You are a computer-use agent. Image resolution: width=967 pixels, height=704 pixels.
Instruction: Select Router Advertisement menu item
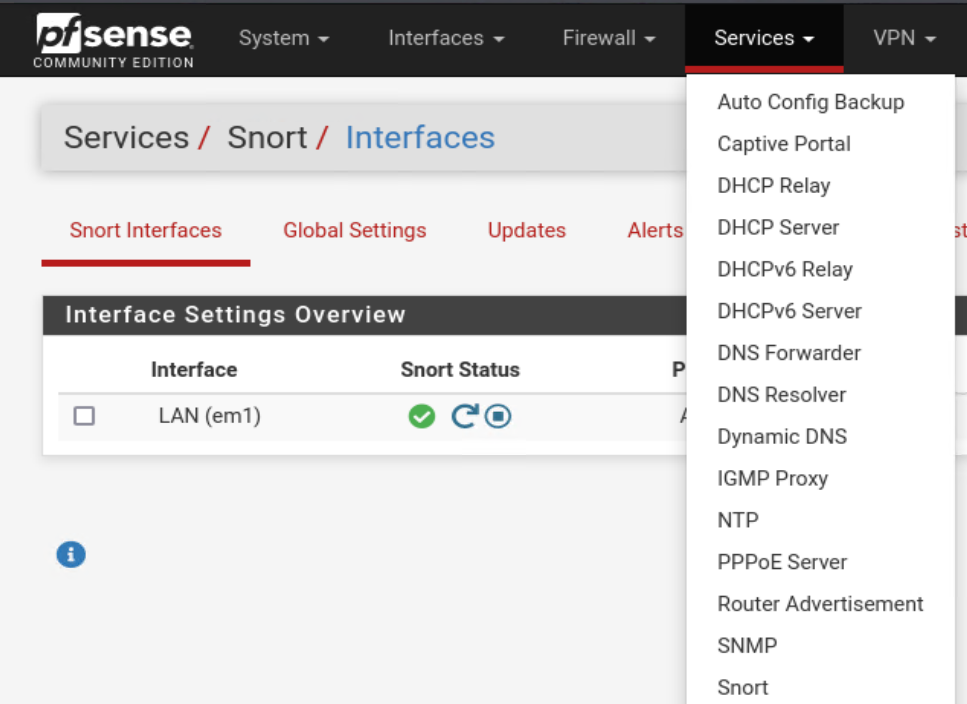(820, 604)
